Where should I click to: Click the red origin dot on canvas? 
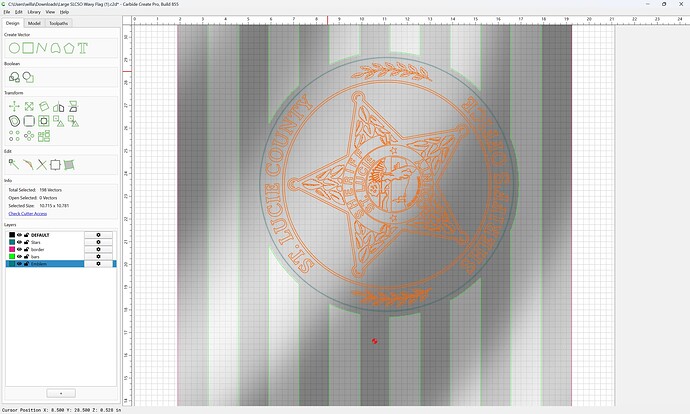374,341
